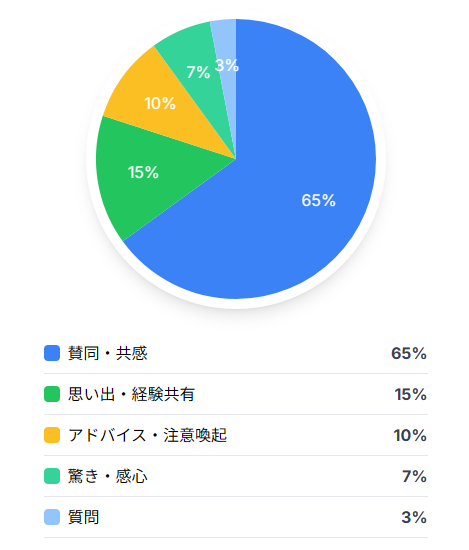Viewport: 469px width, 550px height.
Task: Click the 15% value in legend
Action: (x=410, y=394)
